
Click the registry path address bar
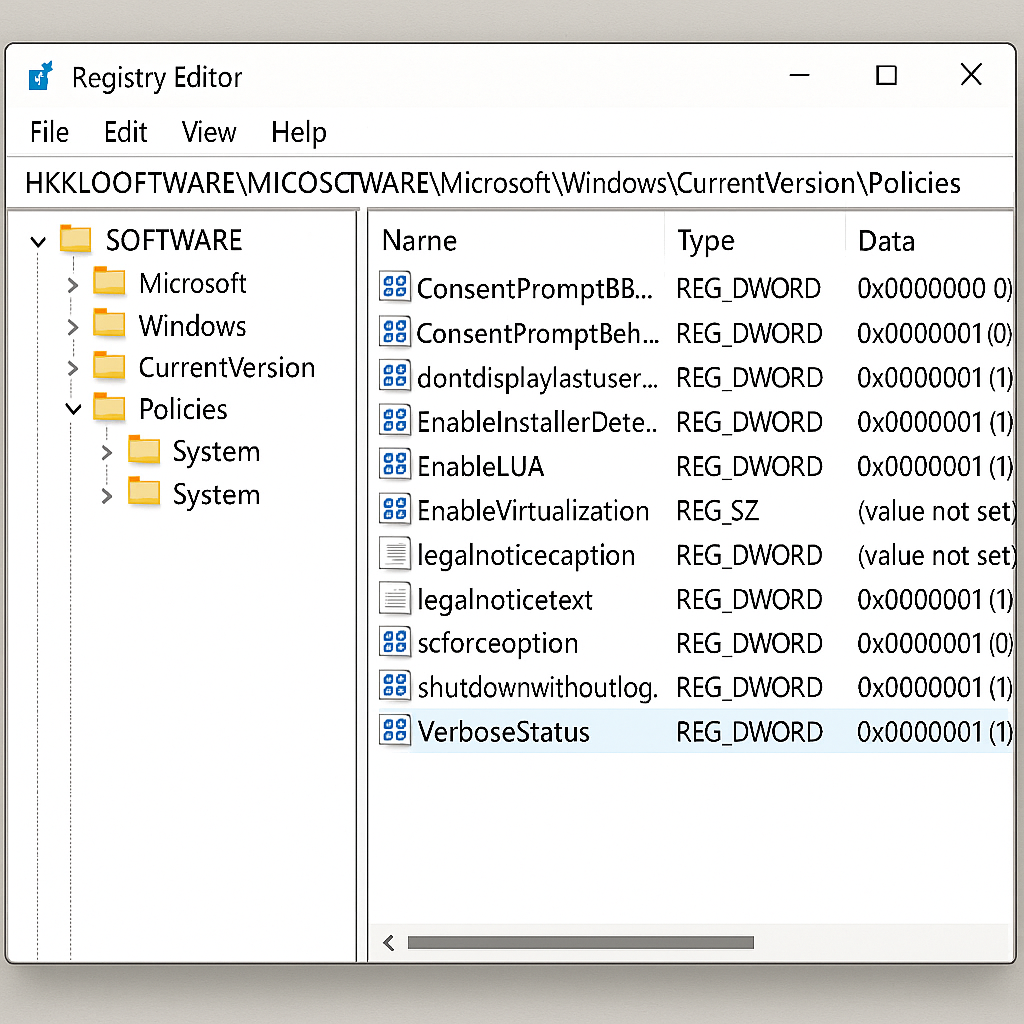click(509, 184)
